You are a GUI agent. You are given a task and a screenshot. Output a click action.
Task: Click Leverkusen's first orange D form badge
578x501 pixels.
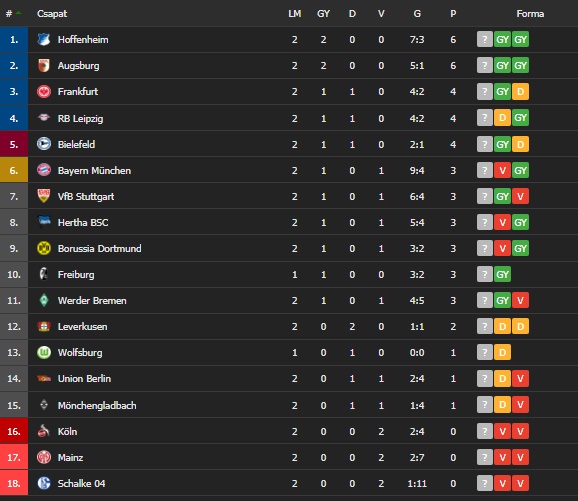[x=502, y=326]
